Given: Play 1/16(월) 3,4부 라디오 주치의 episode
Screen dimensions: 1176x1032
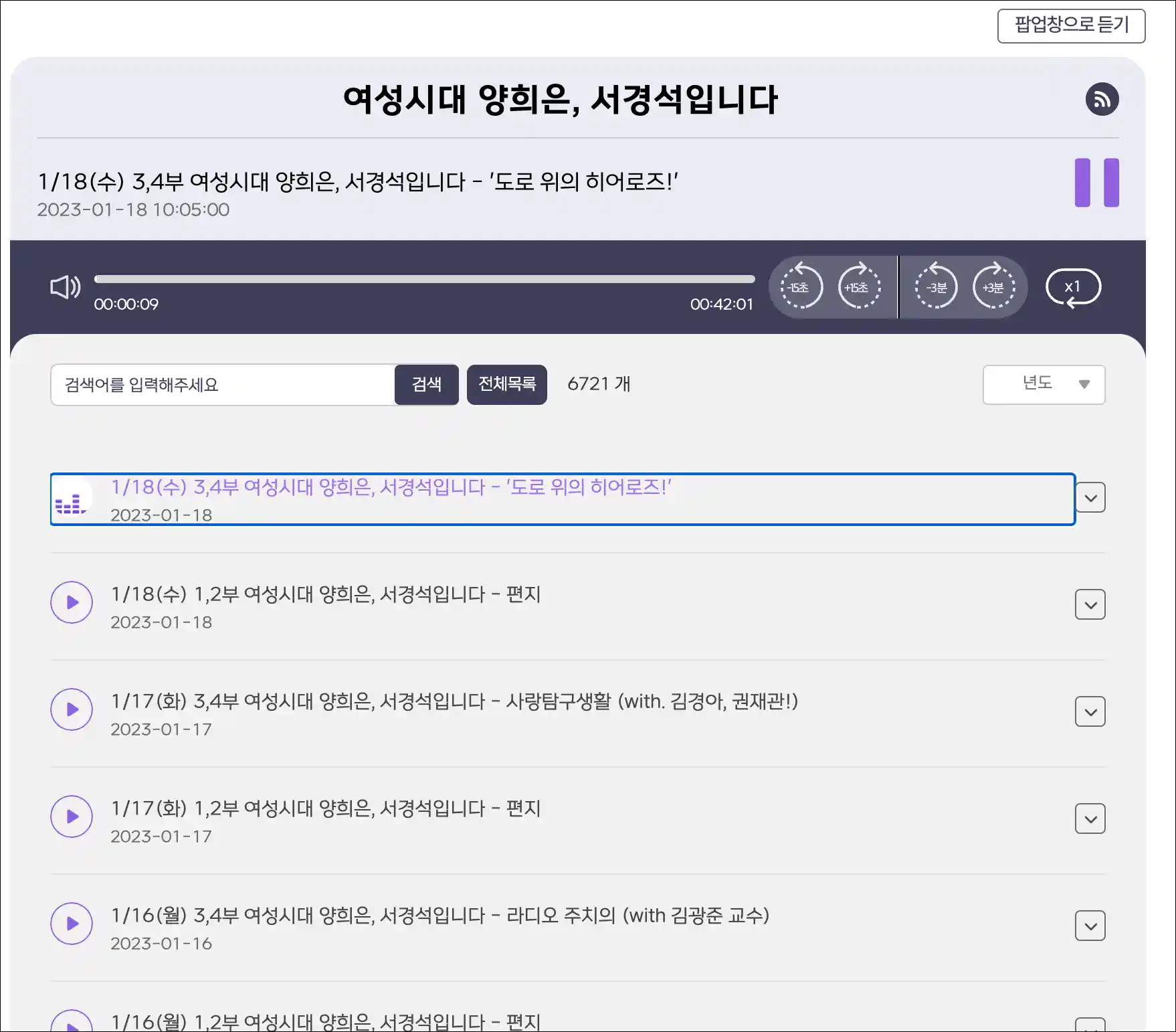Looking at the screenshot, I should pyautogui.click(x=72, y=924).
